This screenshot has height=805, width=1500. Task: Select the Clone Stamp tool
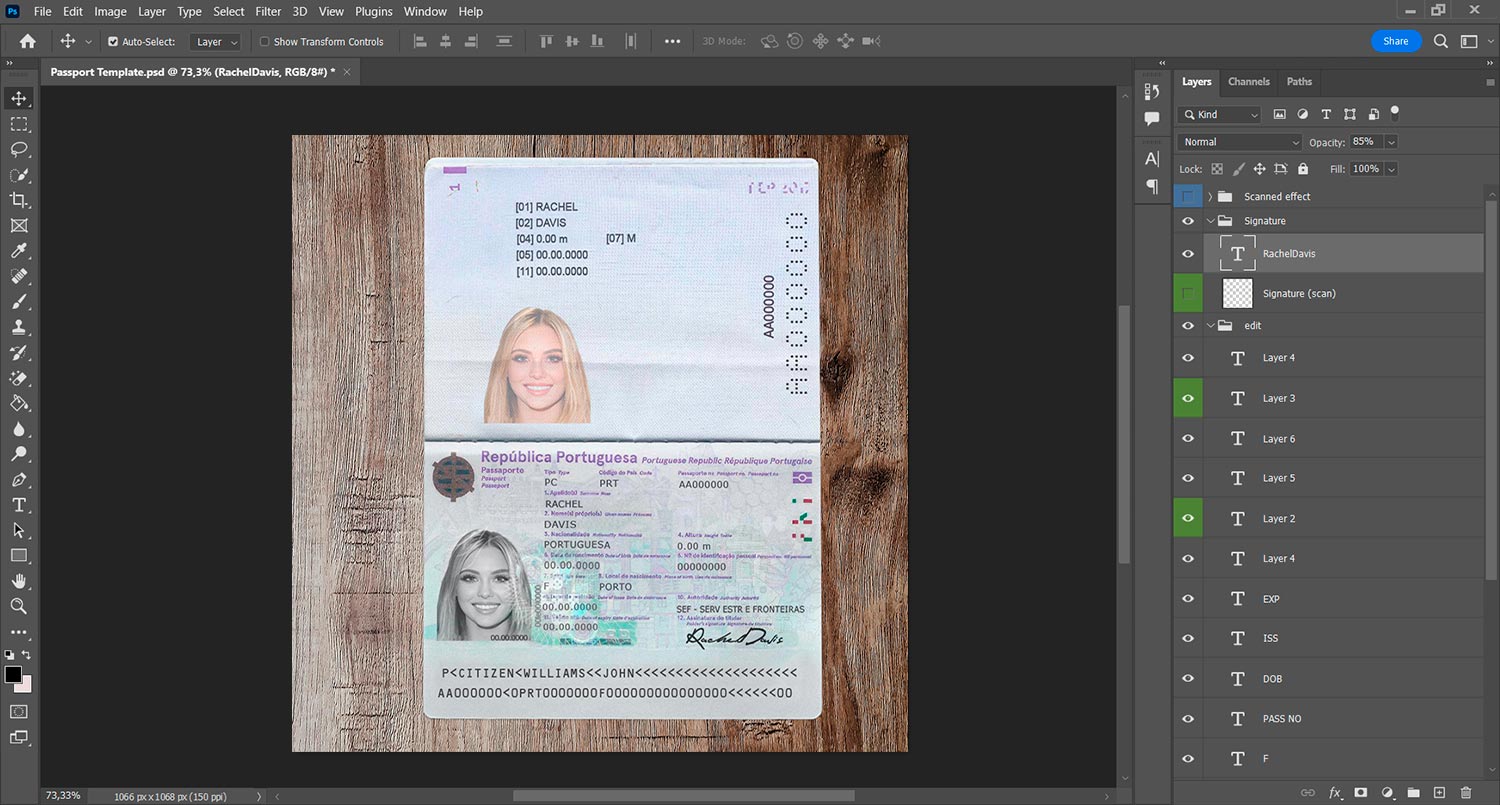[19, 327]
